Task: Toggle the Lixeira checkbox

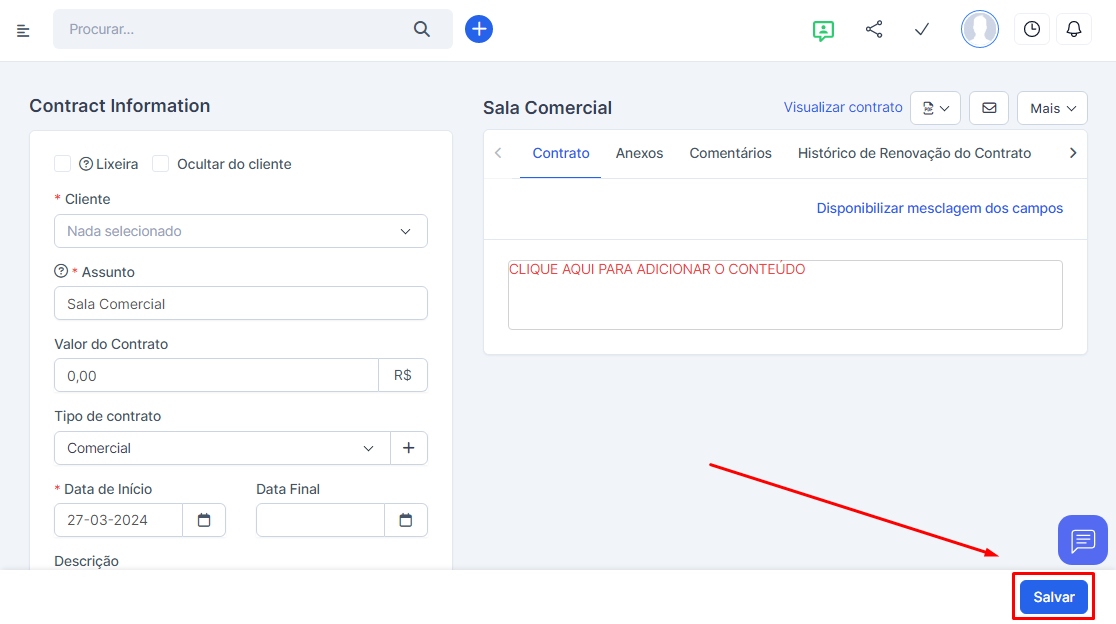Action: point(63,164)
